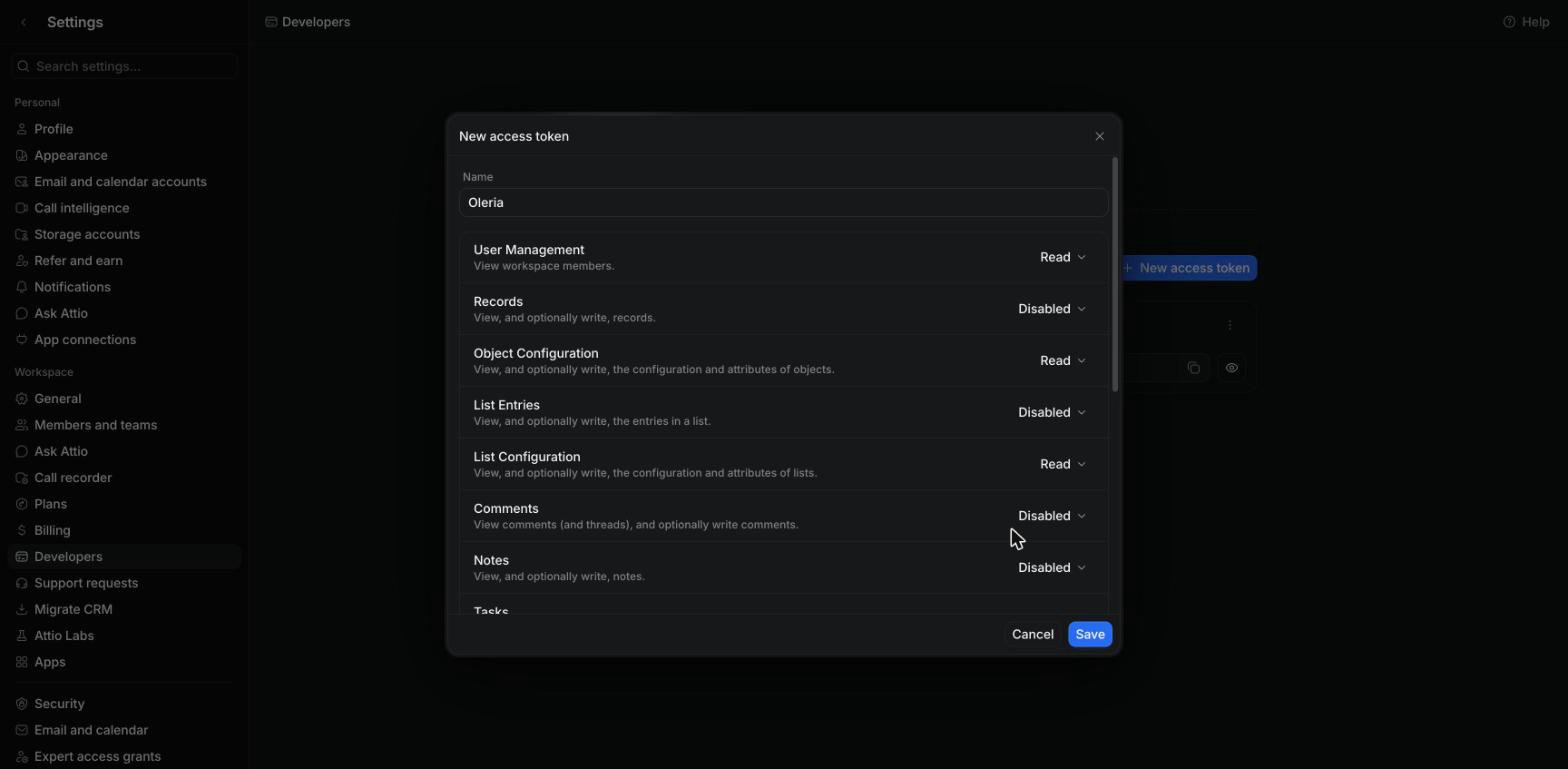Image resolution: width=1568 pixels, height=769 pixels.
Task: Click the General settings gear icon
Action: (x=22, y=399)
